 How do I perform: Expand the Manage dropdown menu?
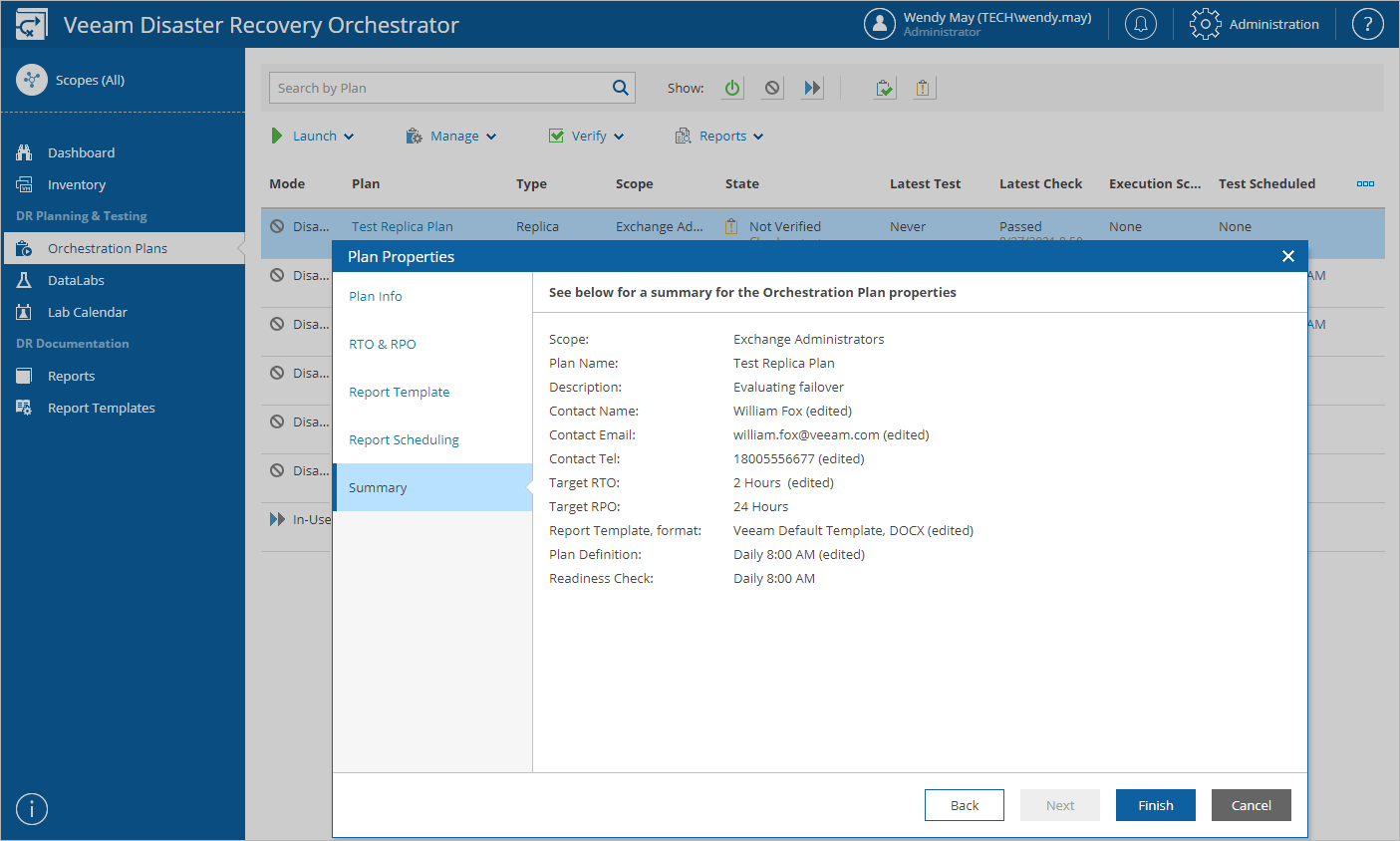[x=451, y=136]
